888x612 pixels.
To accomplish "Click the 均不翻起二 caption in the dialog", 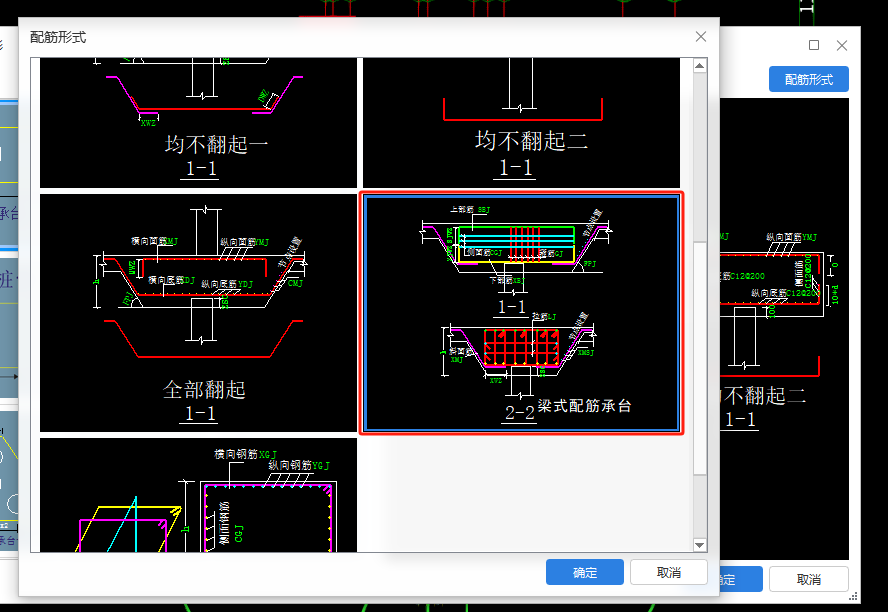I will tap(531, 140).
